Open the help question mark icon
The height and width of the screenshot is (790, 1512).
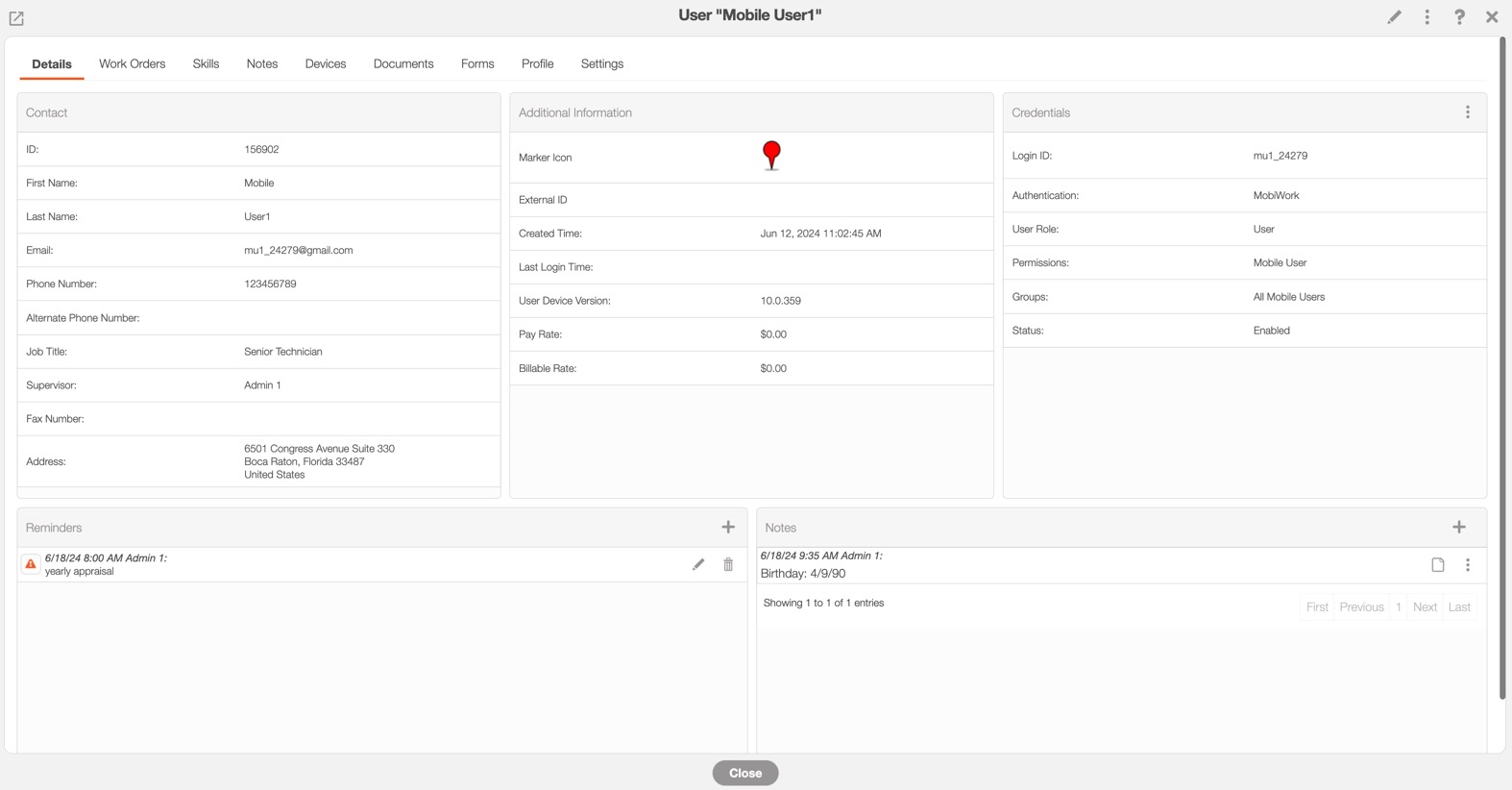(1459, 17)
